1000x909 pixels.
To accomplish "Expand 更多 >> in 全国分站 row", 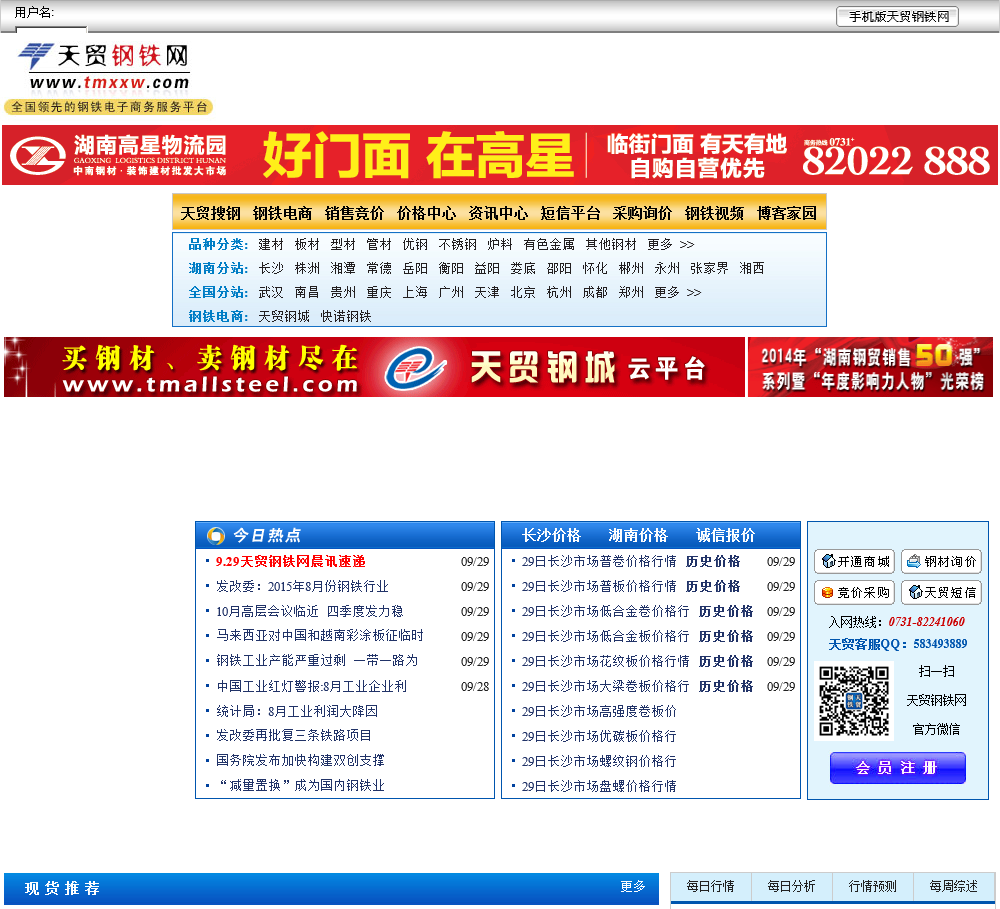I will click(678, 292).
